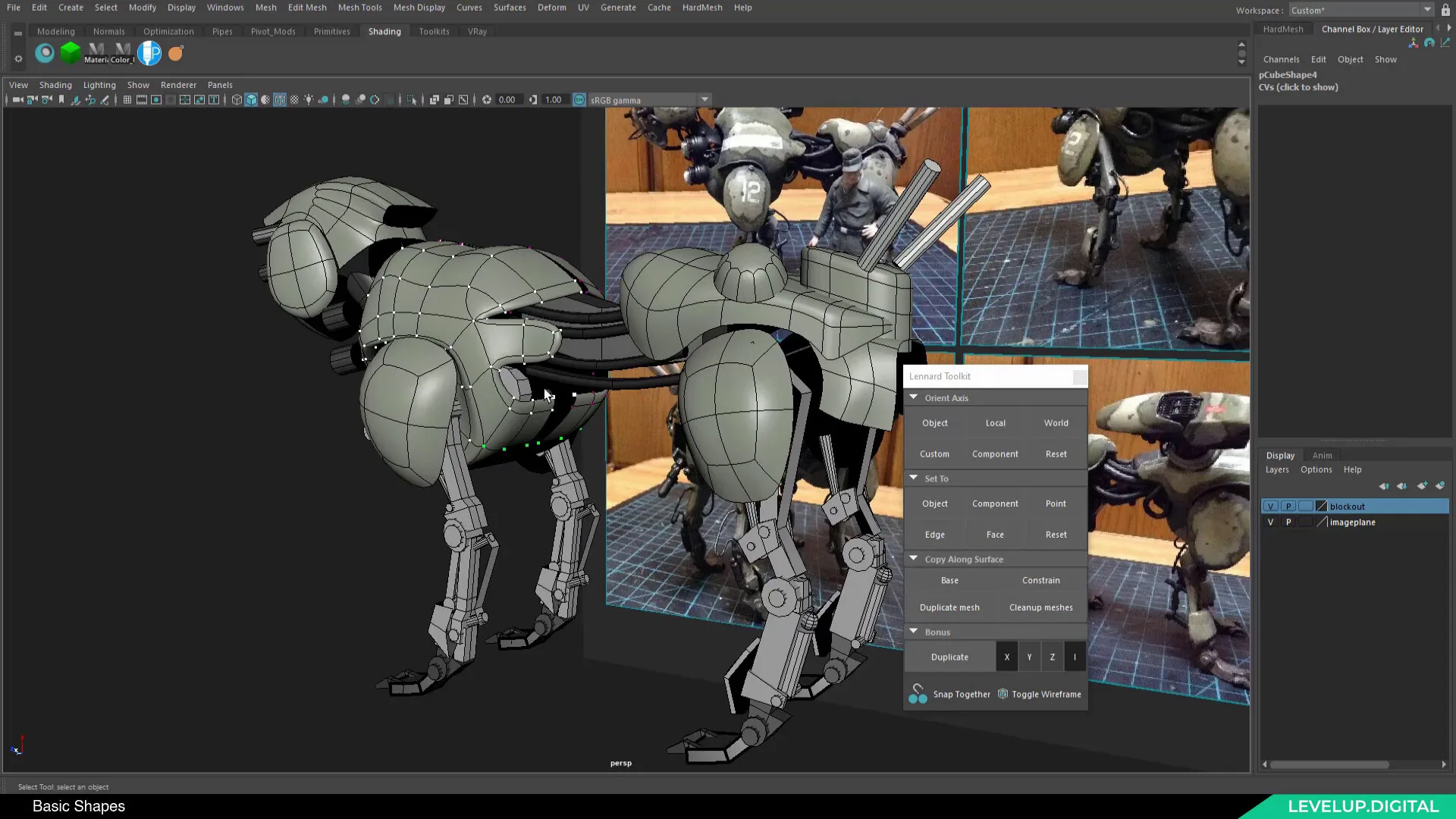Click the Modeling workspace tab
1456x819 pixels.
(x=56, y=31)
